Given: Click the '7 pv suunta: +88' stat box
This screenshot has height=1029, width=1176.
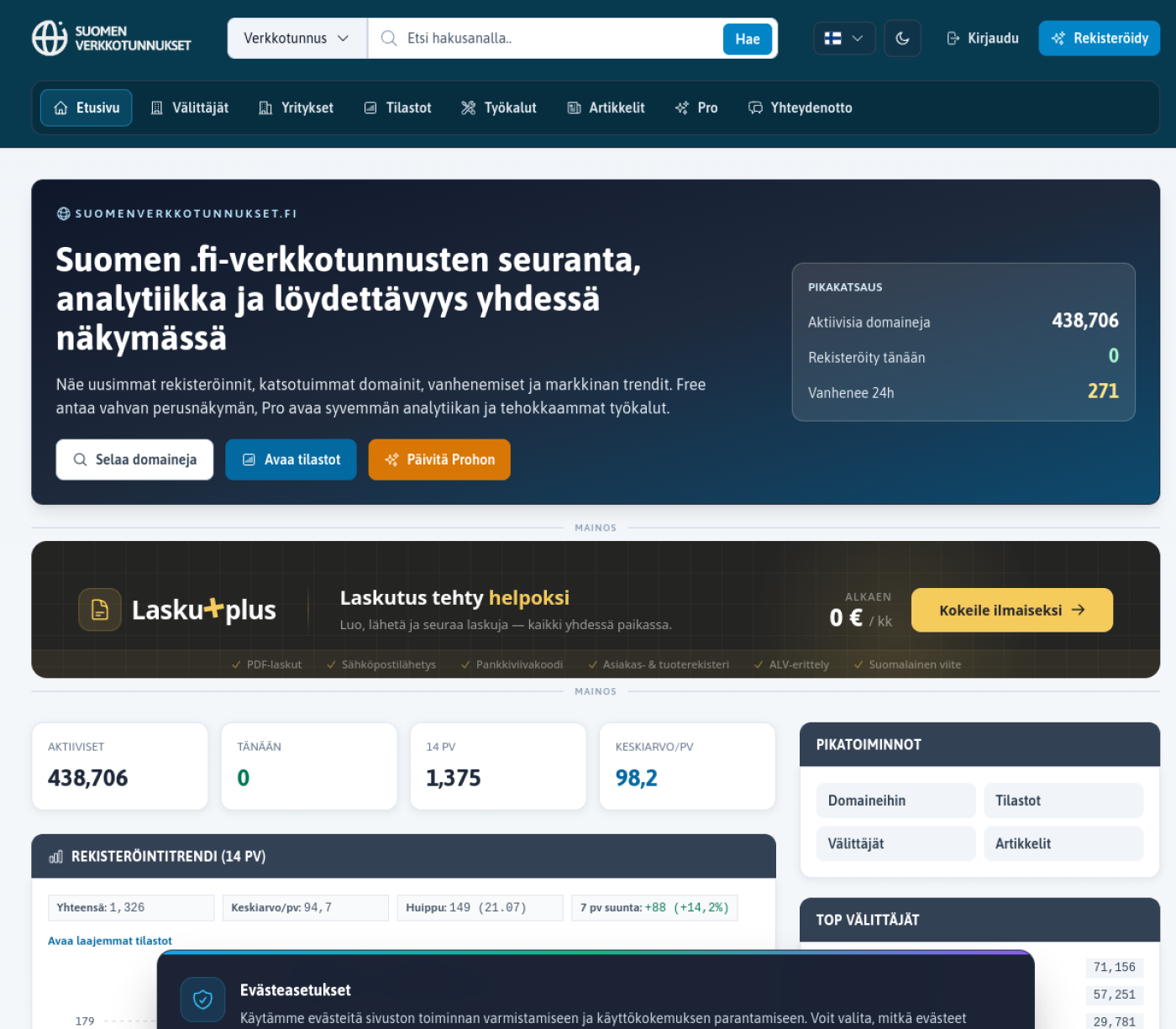Looking at the screenshot, I should click(x=654, y=907).
